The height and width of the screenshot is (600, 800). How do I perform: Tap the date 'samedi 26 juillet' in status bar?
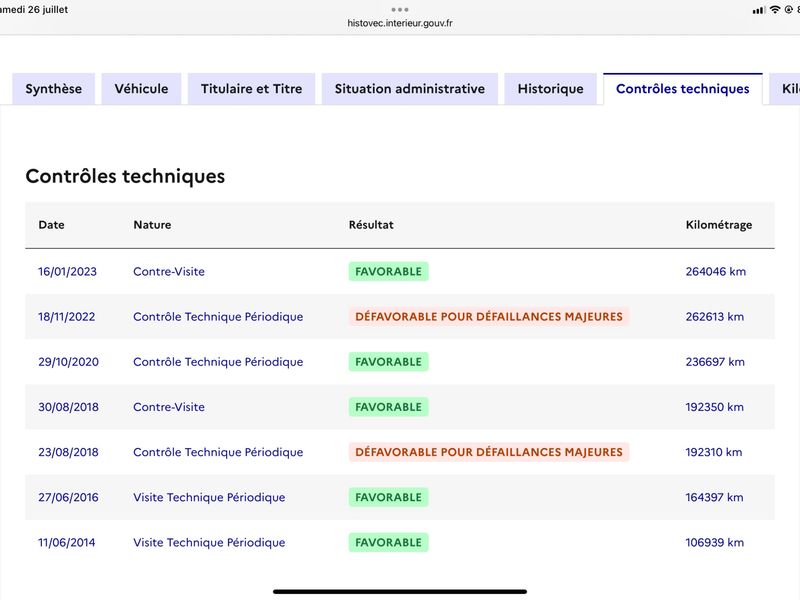click(34, 10)
